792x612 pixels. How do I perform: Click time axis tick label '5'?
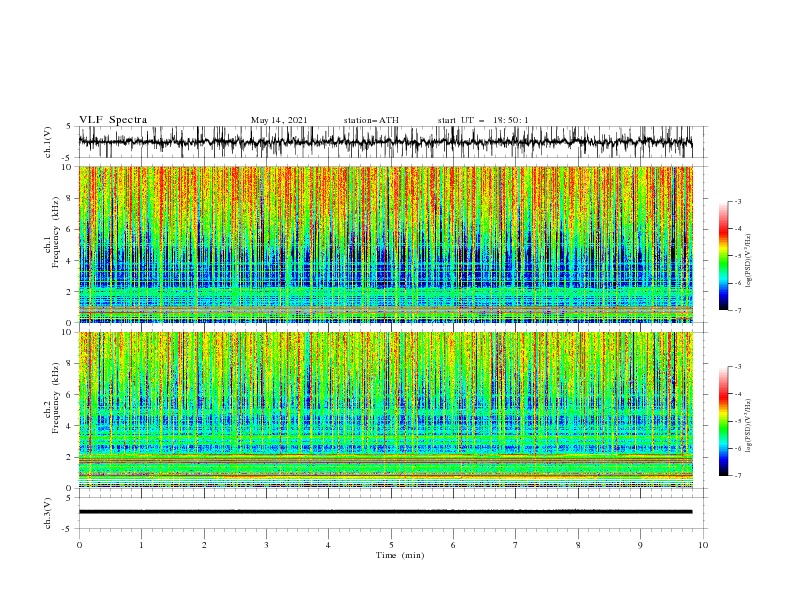391,545
